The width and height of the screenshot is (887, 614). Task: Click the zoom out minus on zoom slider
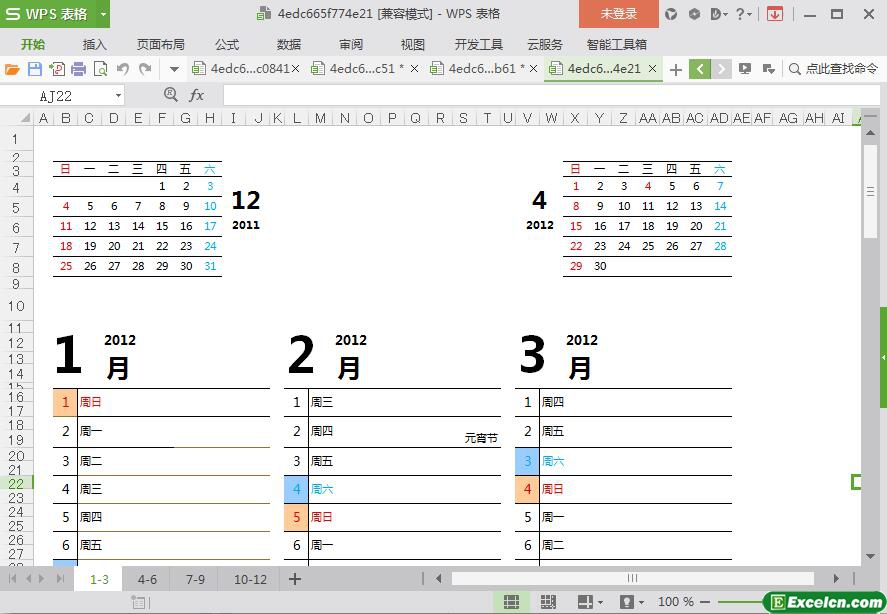coord(706,602)
